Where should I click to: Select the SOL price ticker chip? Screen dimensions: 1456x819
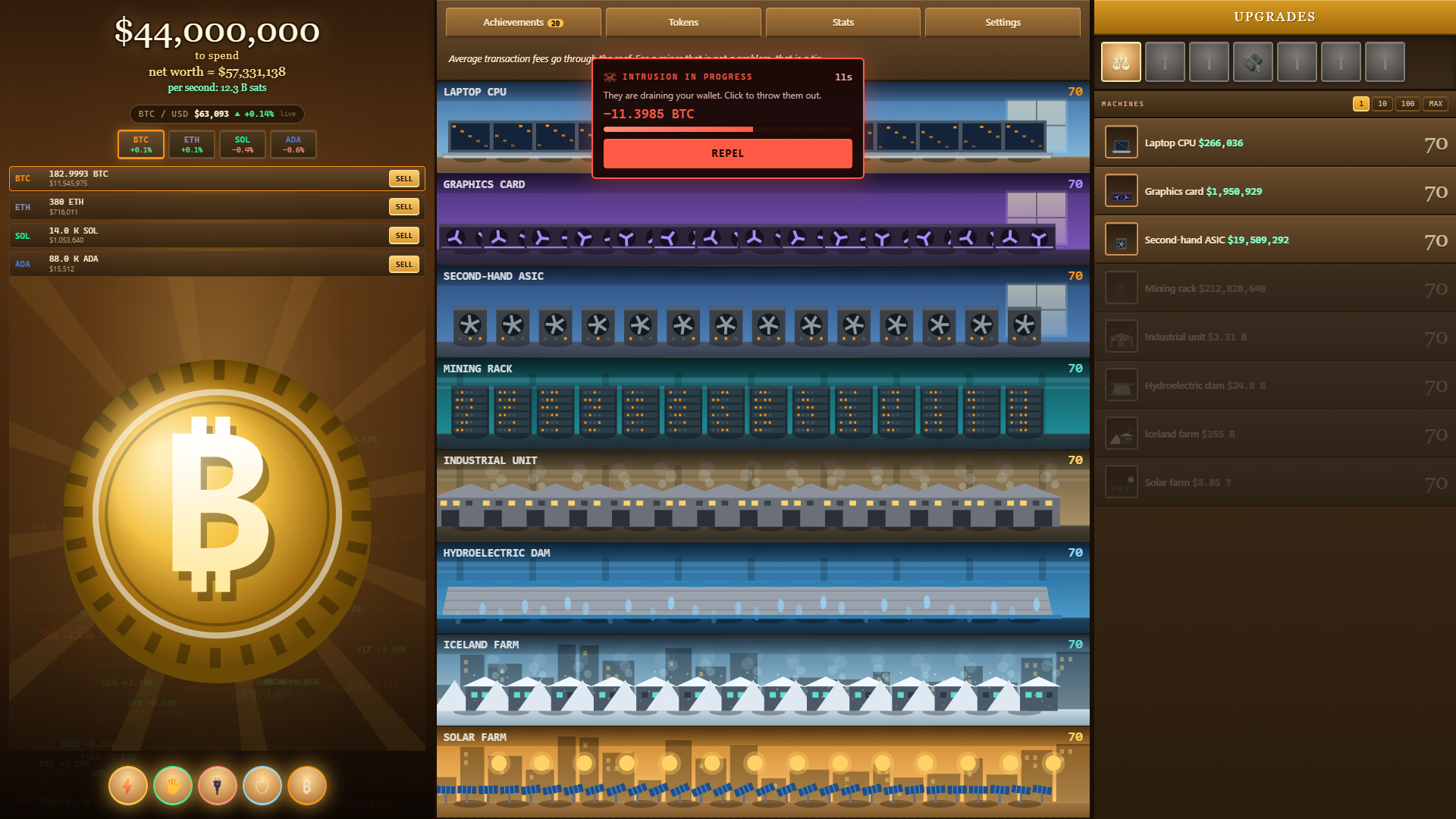point(243,144)
